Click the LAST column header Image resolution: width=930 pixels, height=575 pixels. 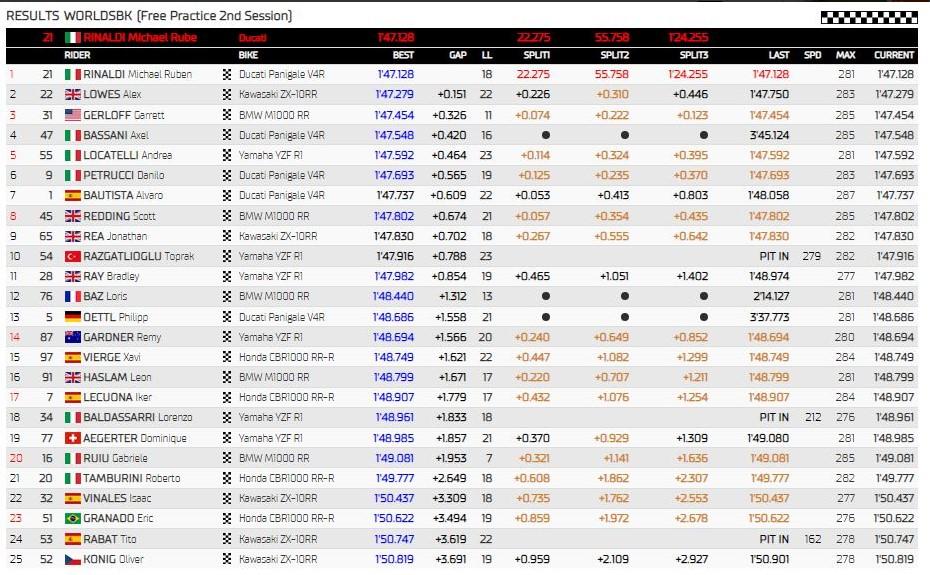[779, 55]
